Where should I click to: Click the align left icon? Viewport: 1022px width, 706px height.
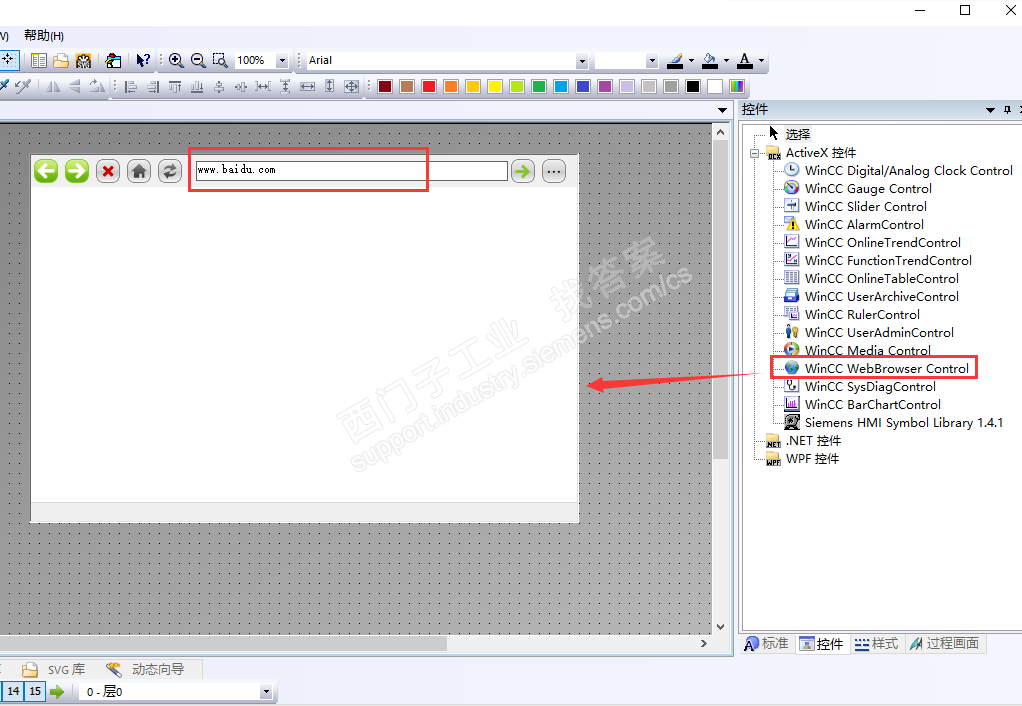pos(131,87)
